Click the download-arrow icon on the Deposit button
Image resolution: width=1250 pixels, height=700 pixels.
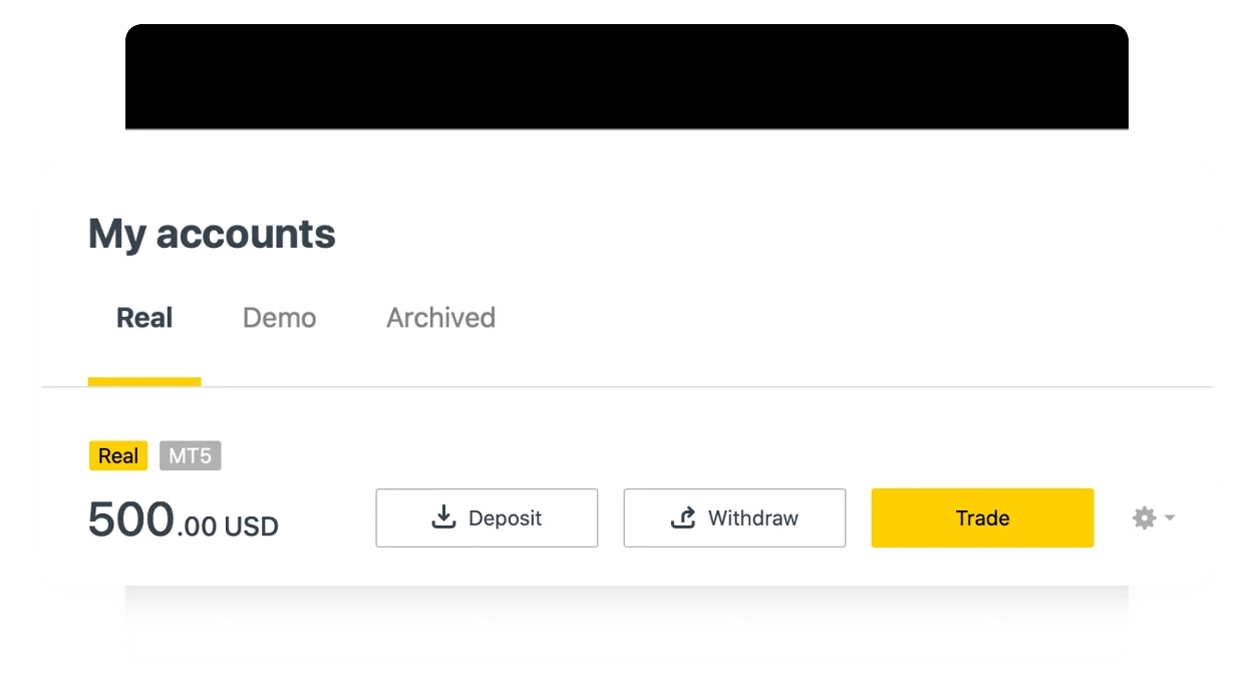click(x=443, y=517)
